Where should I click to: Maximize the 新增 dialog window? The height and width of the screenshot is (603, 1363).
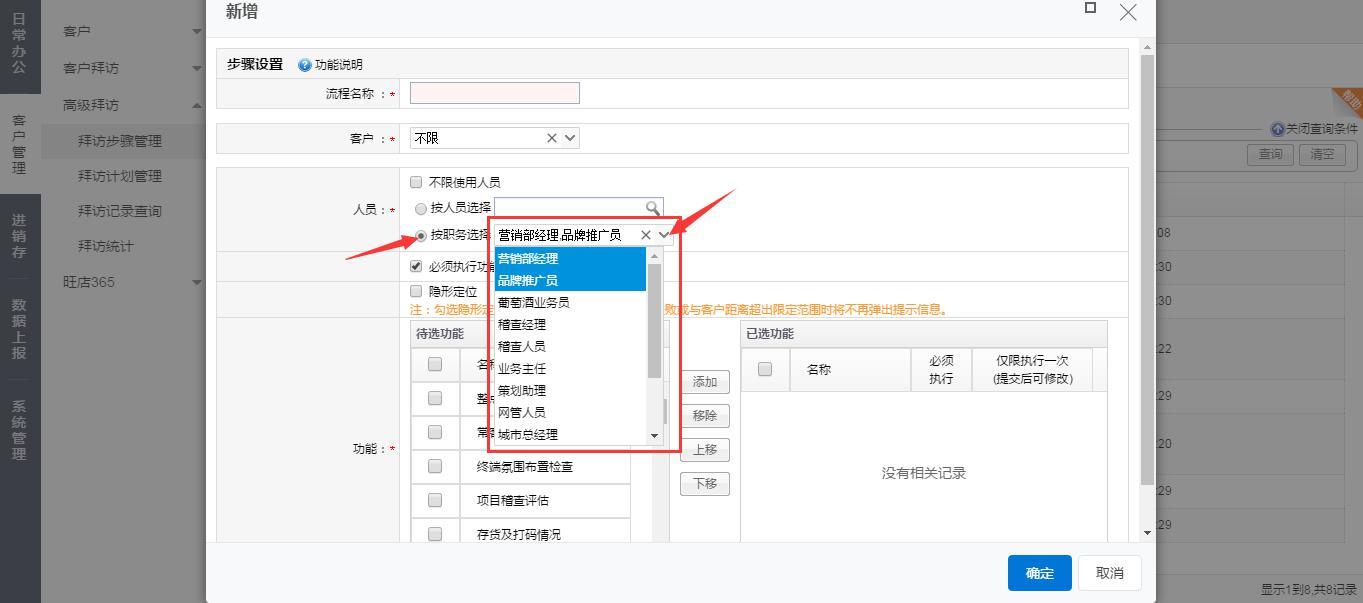point(1090,8)
